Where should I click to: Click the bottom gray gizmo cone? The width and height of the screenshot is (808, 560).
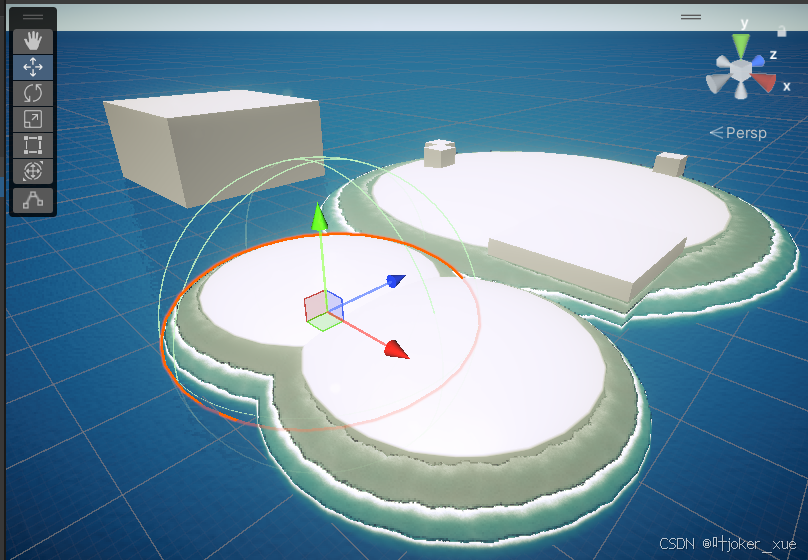pyautogui.click(x=740, y=91)
